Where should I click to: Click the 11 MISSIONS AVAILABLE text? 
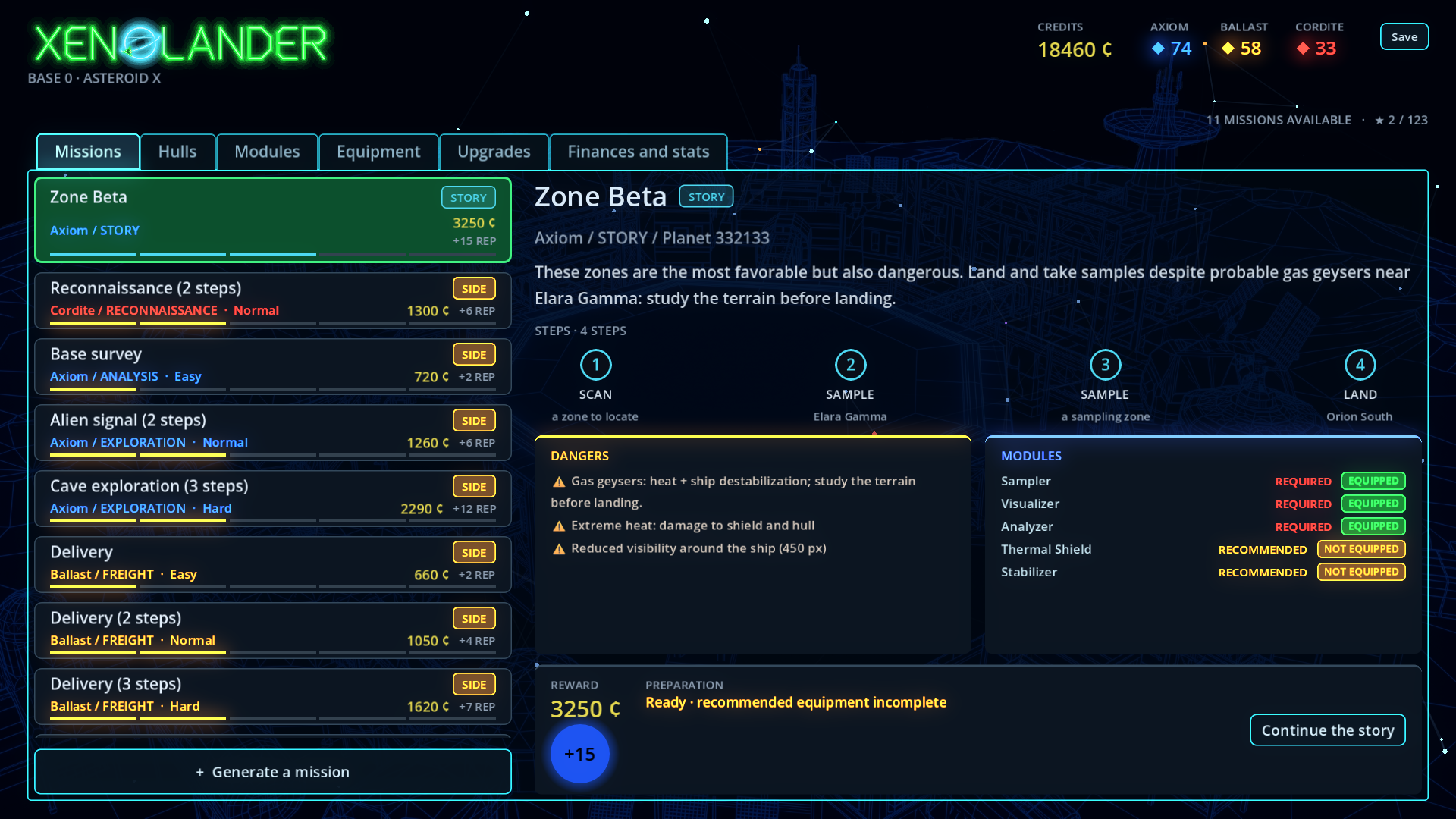[1279, 120]
